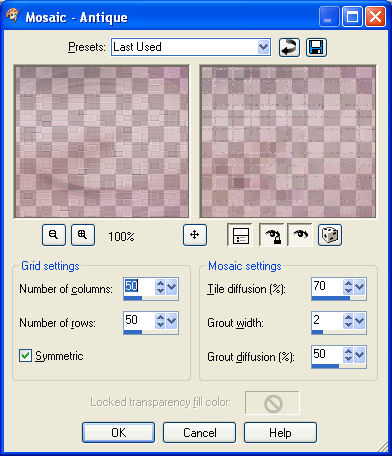Open the Presets dropdown list
Screen dimensions: 392x456
[264, 47]
